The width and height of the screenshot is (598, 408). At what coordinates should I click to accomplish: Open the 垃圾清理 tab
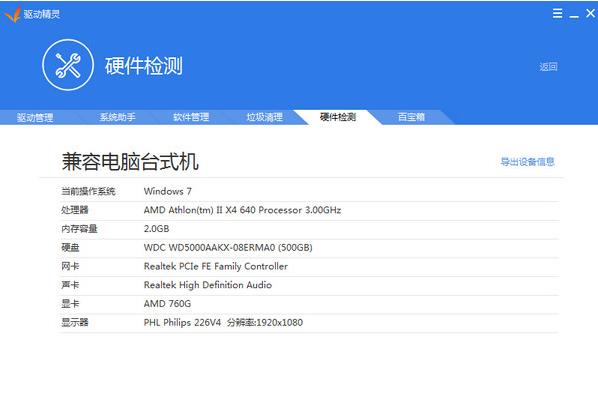[x=265, y=117]
